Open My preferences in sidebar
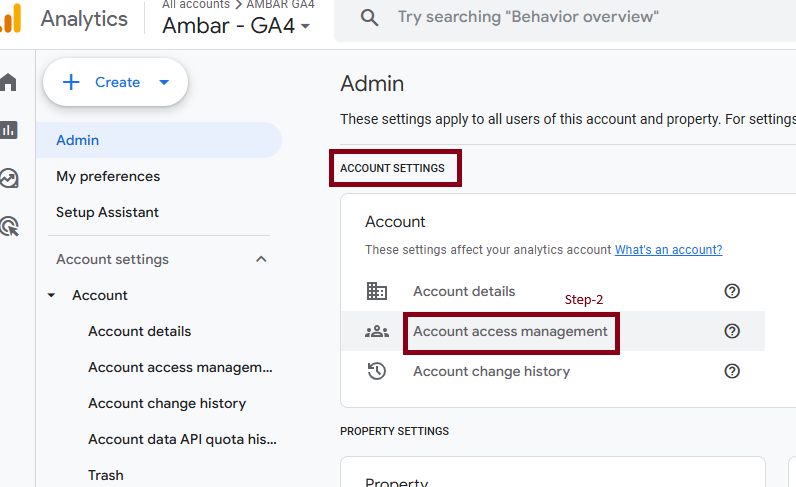 click(108, 176)
